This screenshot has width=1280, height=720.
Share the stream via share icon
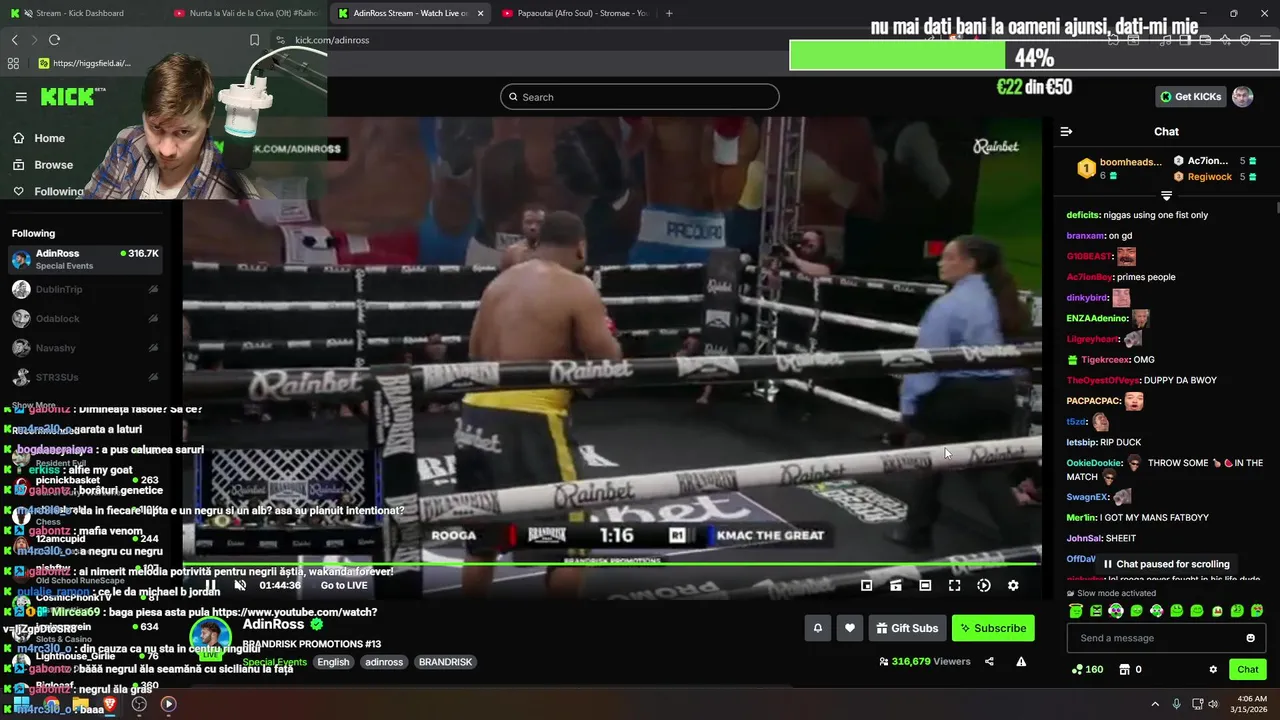pos(989,661)
